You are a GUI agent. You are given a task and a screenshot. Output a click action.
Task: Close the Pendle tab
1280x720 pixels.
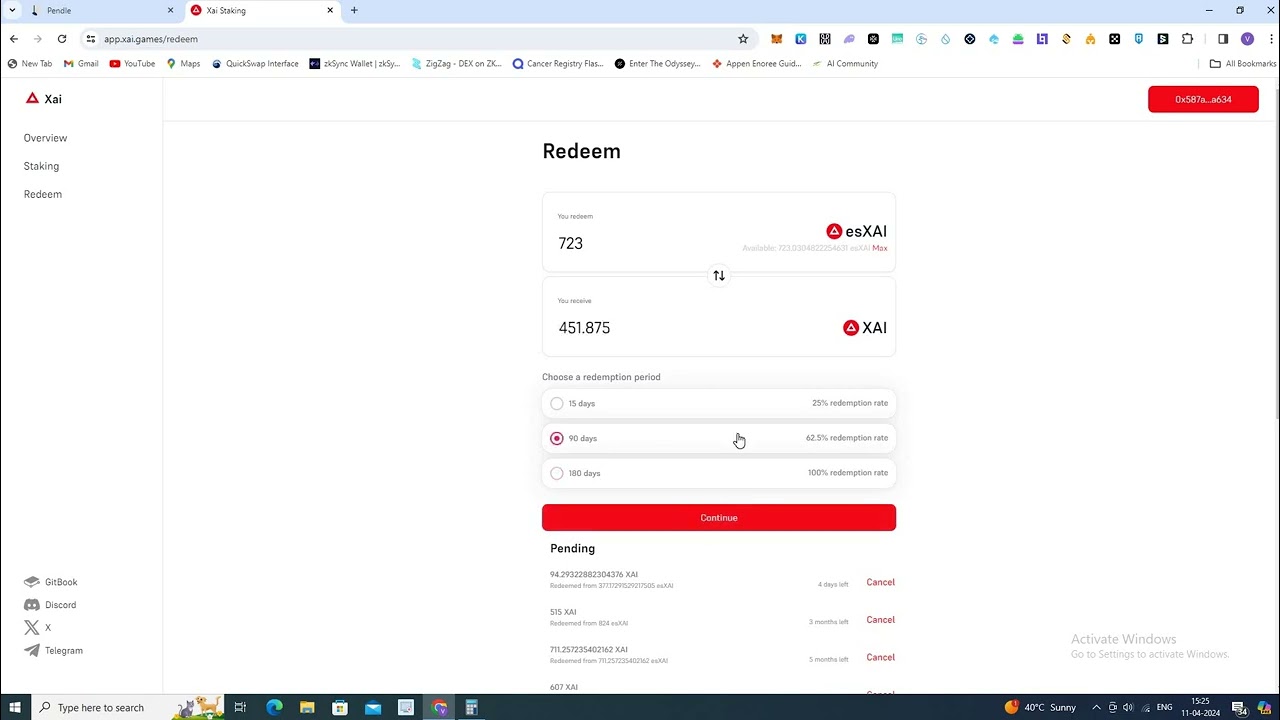tap(170, 10)
